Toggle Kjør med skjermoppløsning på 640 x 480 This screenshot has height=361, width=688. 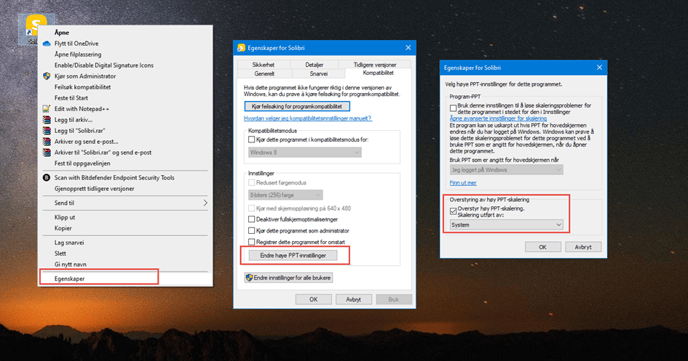tap(251, 208)
